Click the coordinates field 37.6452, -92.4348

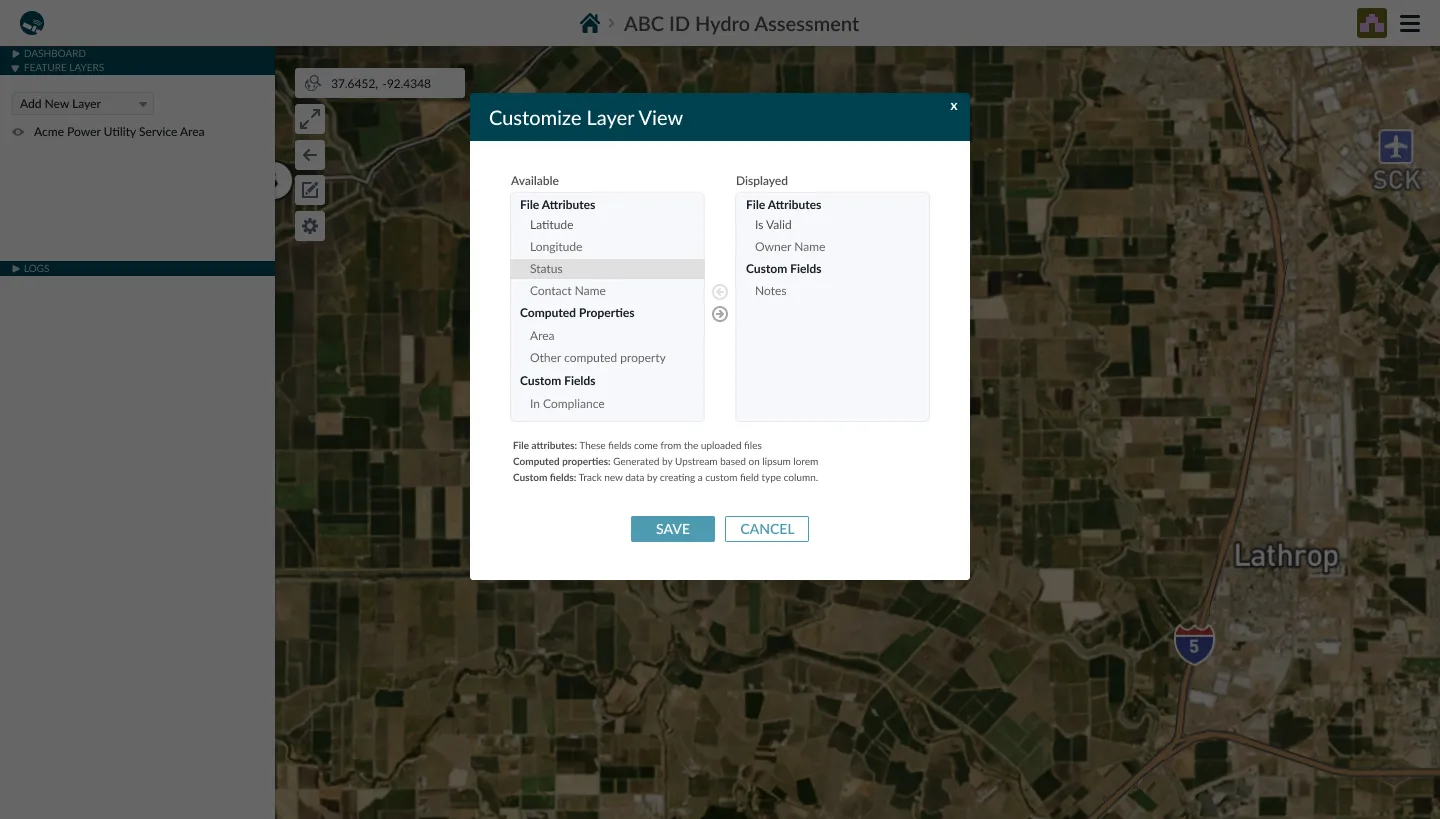point(381,84)
